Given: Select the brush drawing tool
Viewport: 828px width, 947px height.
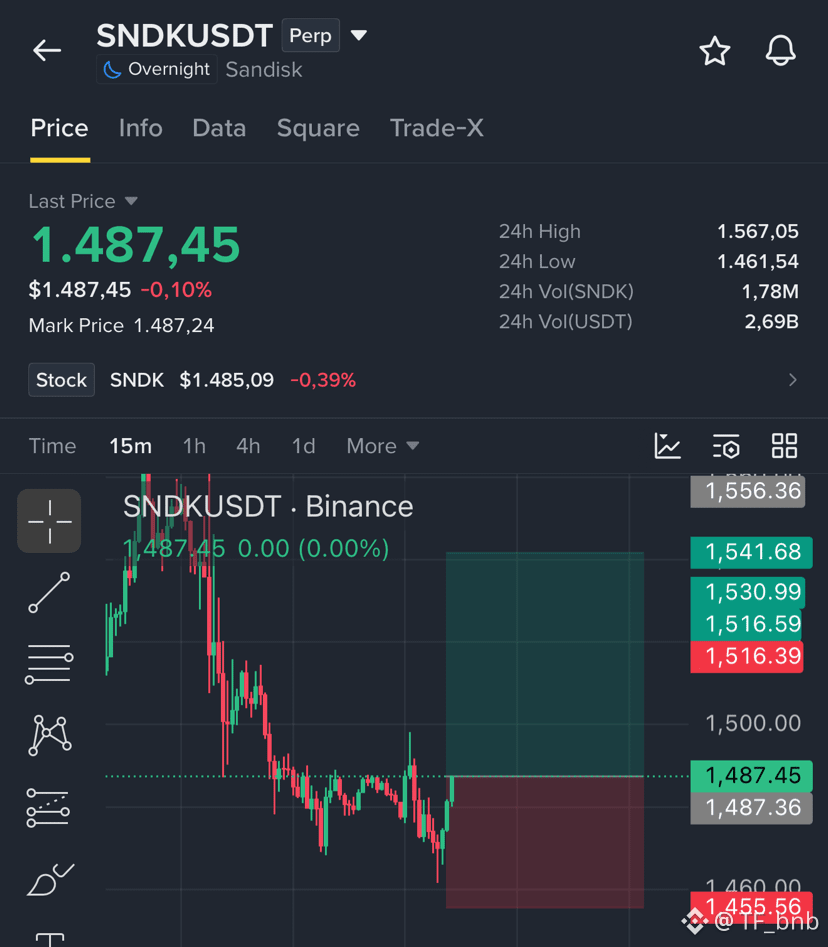Looking at the screenshot, I should [50, 879].
